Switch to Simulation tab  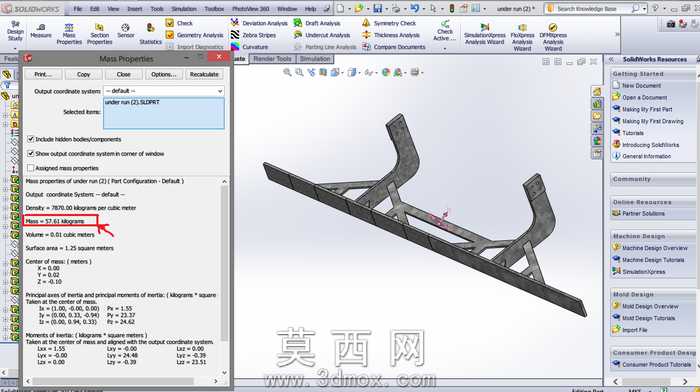(315, 59)
